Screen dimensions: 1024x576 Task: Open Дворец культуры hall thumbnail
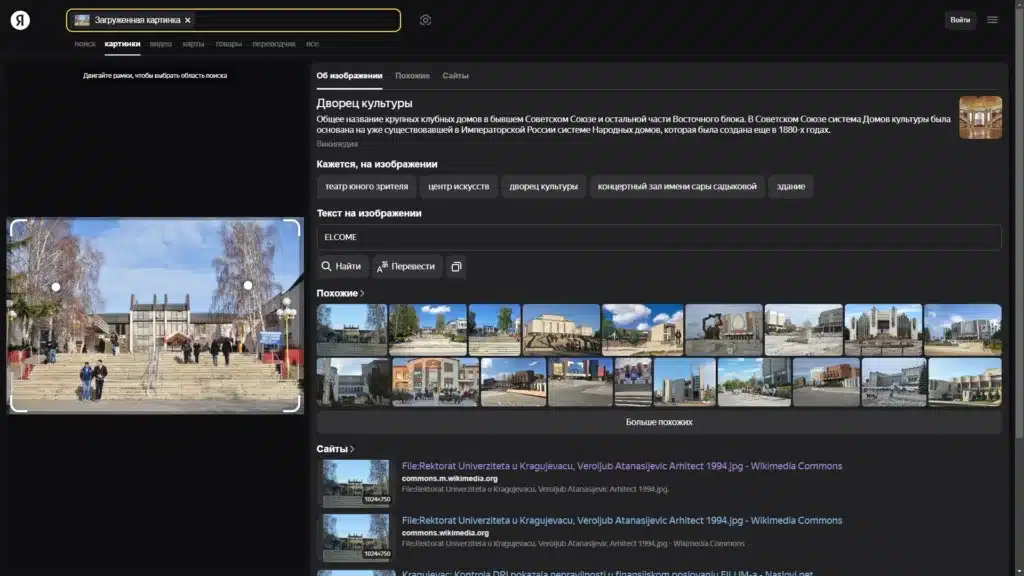pos(980,118)
